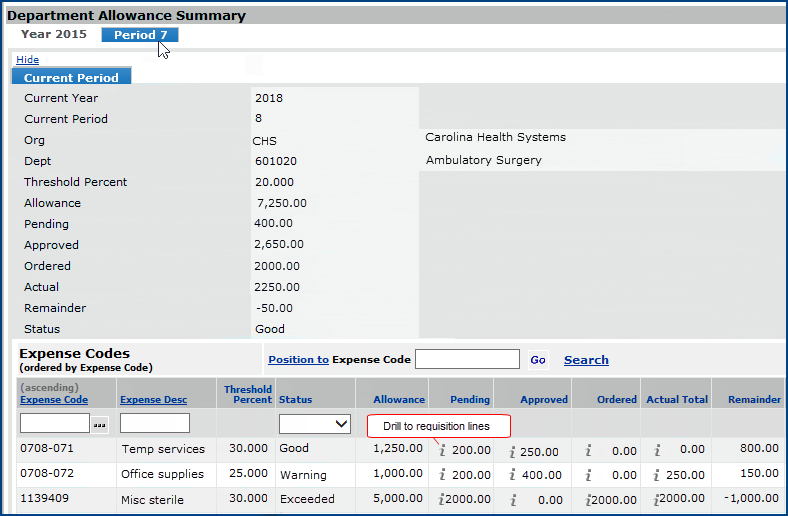Click the Hide link
The width and height of the screenshot is (788, 516).
[x=27, y=60]
